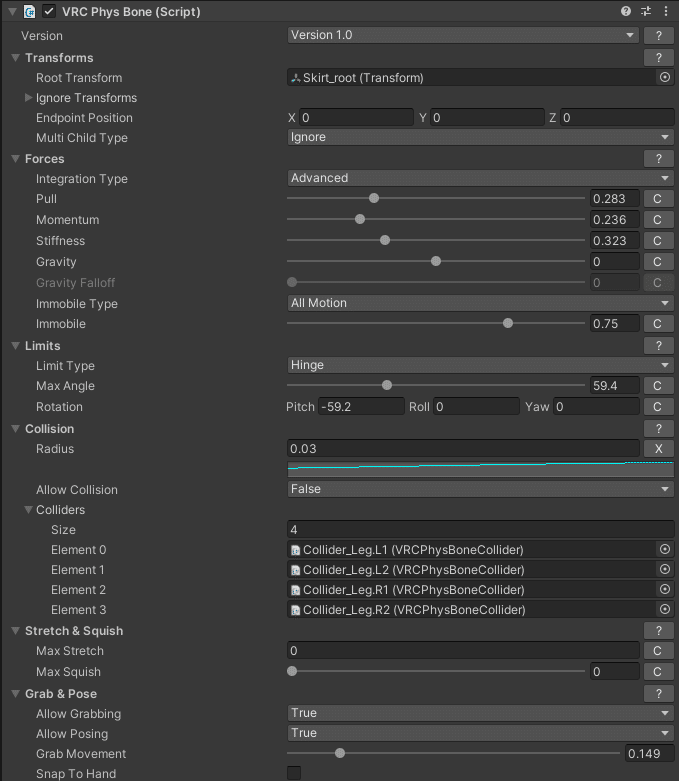Disable the VRC Phys Bone component checkbox

49,12
